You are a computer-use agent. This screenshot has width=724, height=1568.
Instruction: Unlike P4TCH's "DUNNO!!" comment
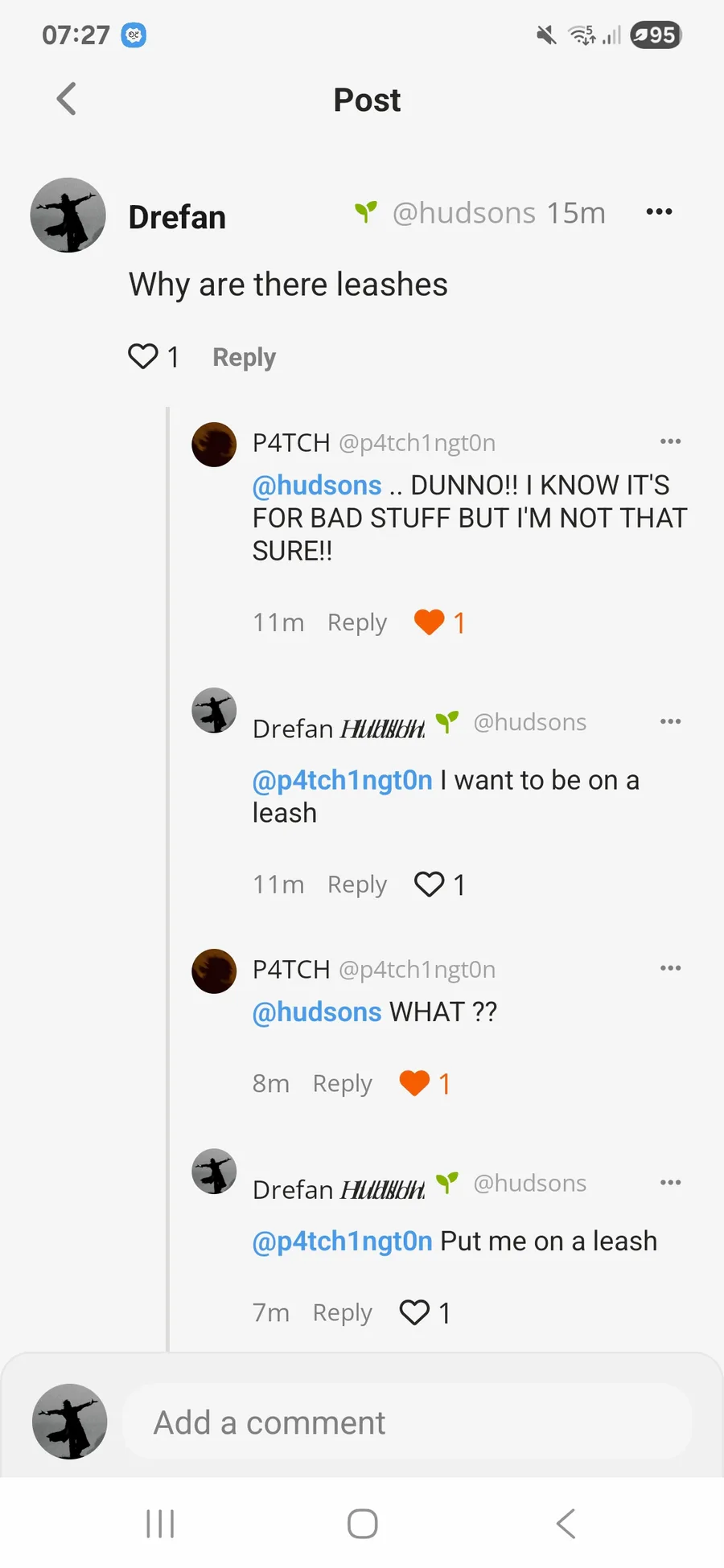pyautogui.click(x=429, y=622)
